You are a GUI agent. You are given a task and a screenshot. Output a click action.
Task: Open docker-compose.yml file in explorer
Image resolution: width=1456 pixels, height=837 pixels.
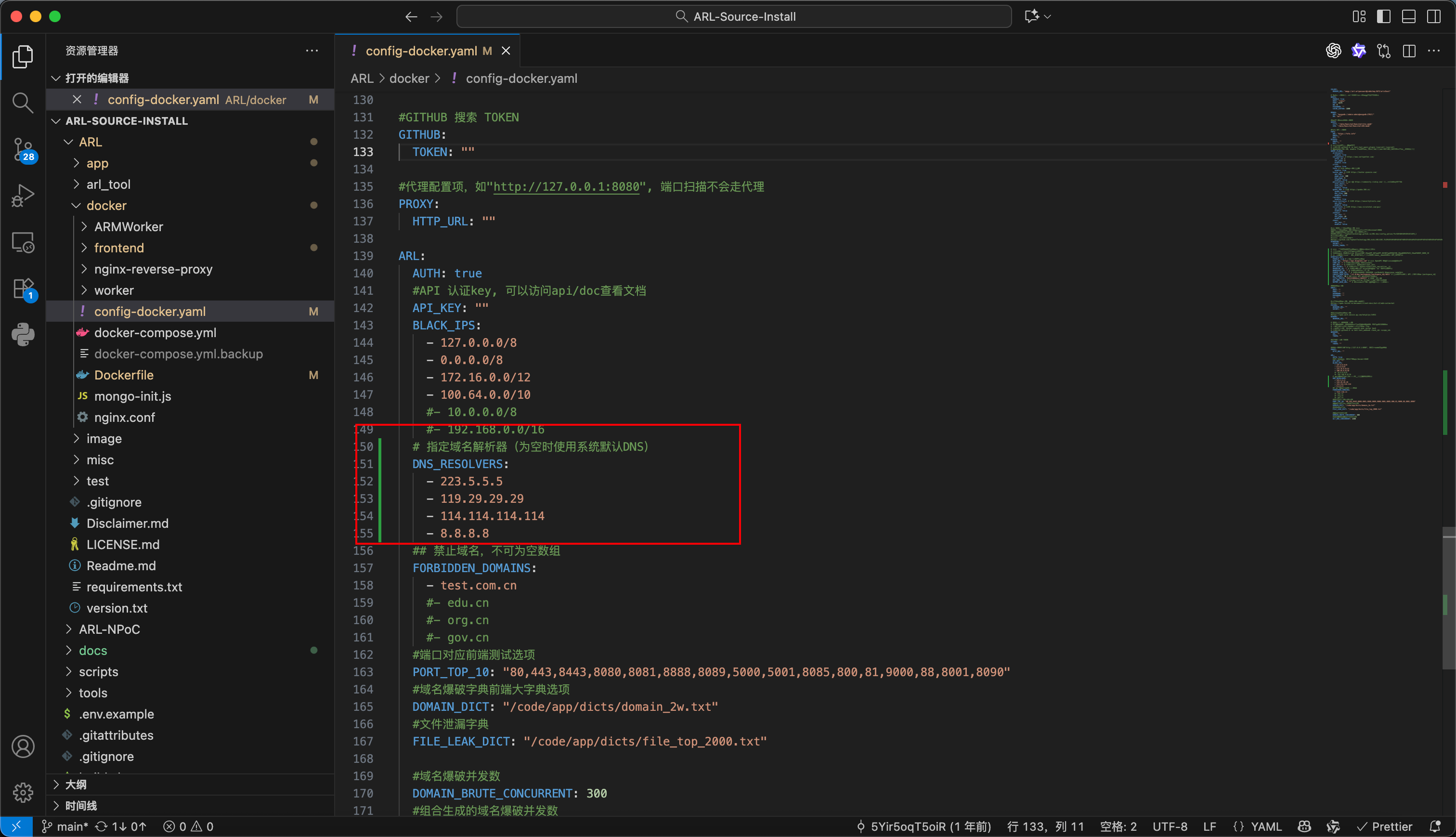[155, 332]
